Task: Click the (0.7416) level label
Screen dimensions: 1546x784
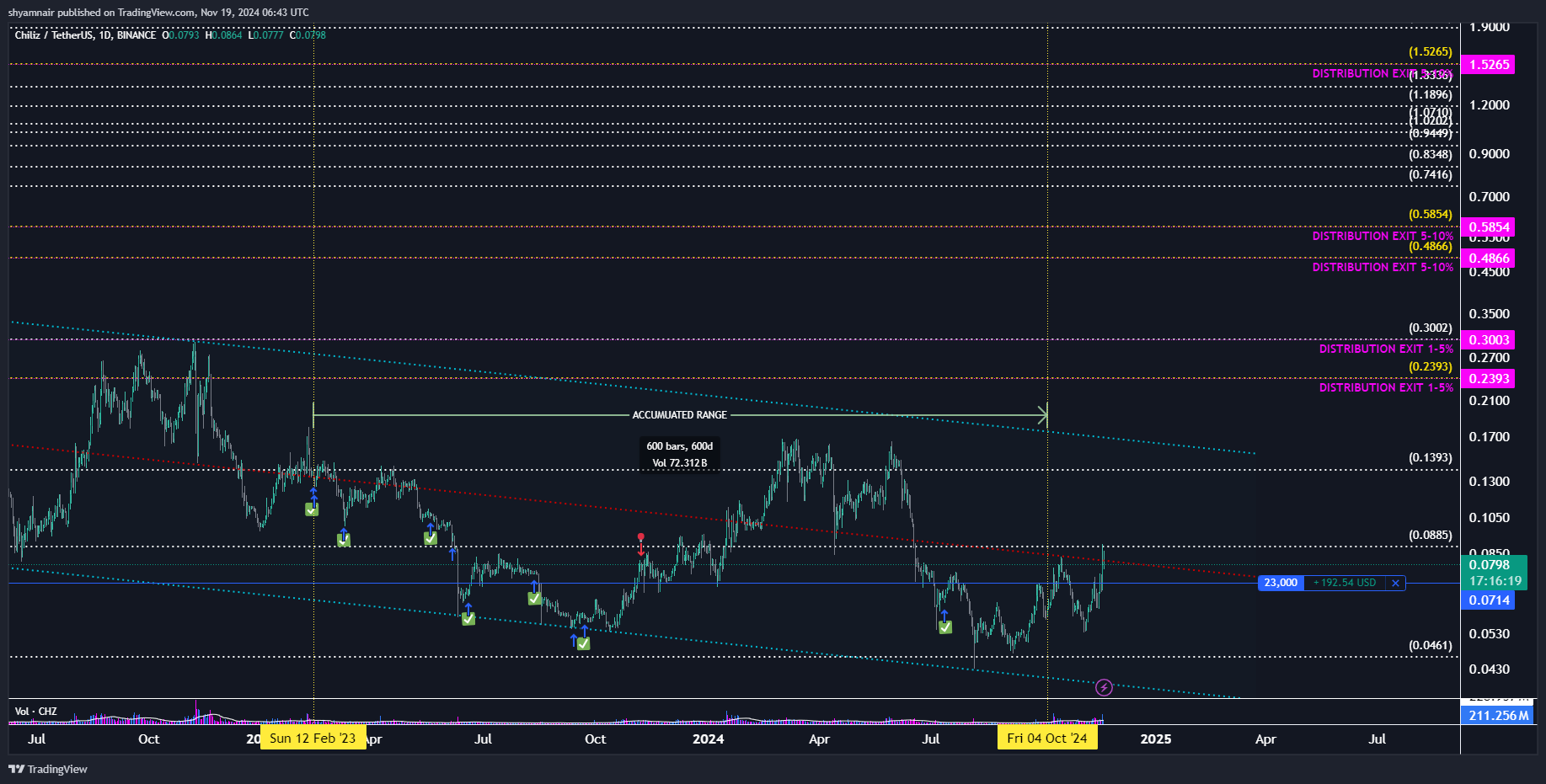Action: [1431, 175]
